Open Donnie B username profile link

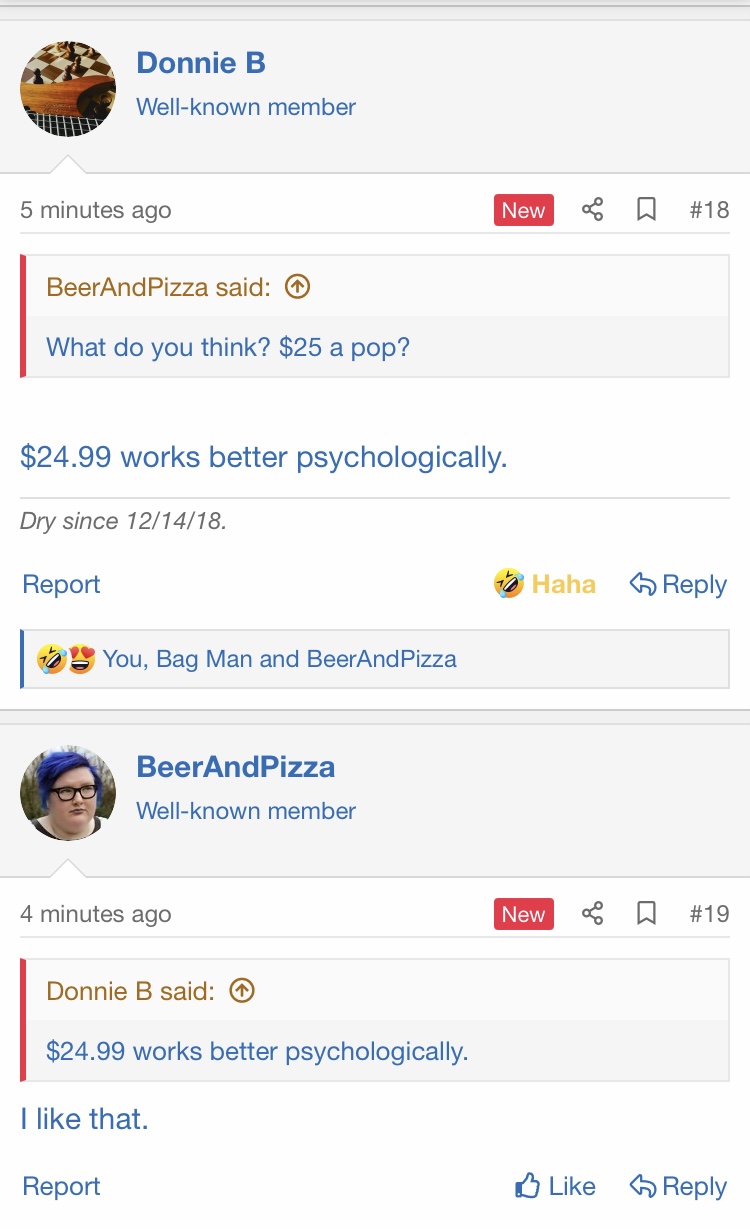[201, 63]
